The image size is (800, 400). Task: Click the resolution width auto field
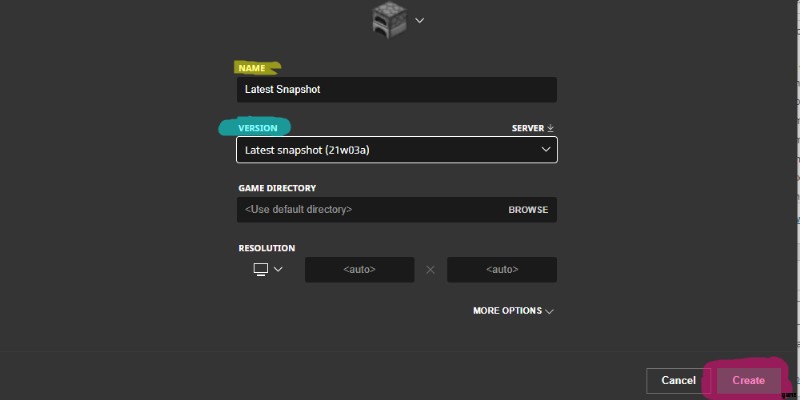pyautogui.click(x=359, y=270)
